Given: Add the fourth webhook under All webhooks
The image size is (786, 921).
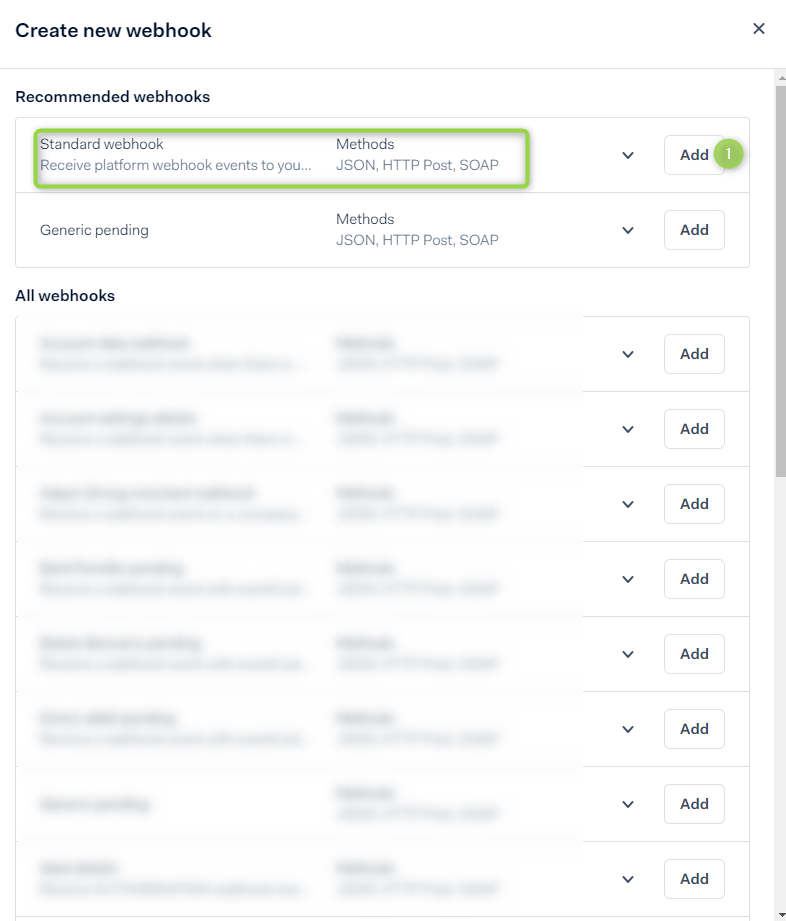Looking at the screenshot, I should click(x=694, y=579).
